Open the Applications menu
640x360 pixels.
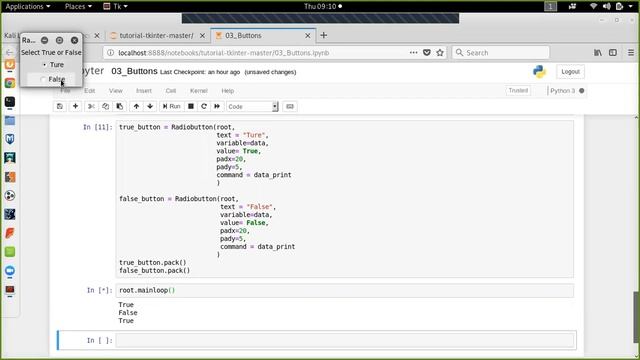coord(27,6)
